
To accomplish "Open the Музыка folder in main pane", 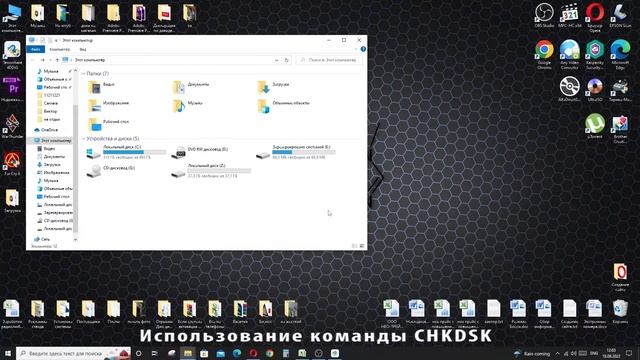I will pyautogui.click(x=188, y=105).
